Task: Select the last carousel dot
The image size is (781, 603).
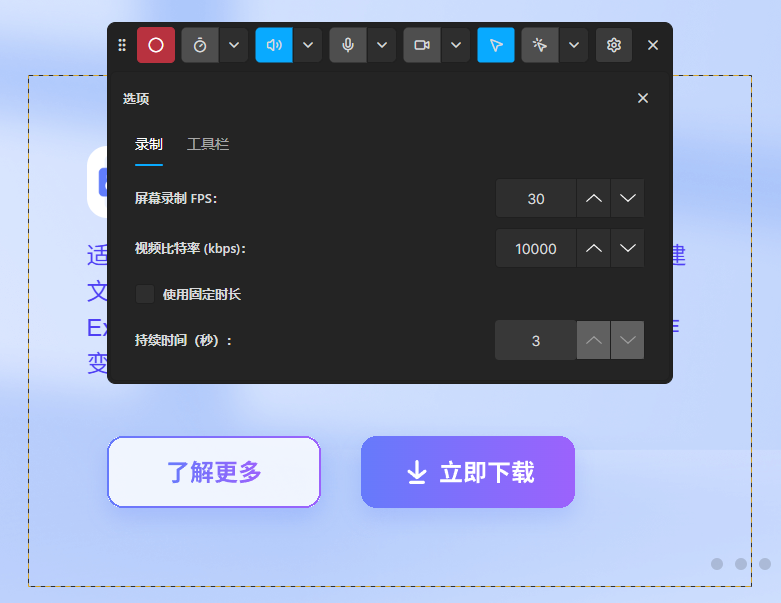Action: 765,564
